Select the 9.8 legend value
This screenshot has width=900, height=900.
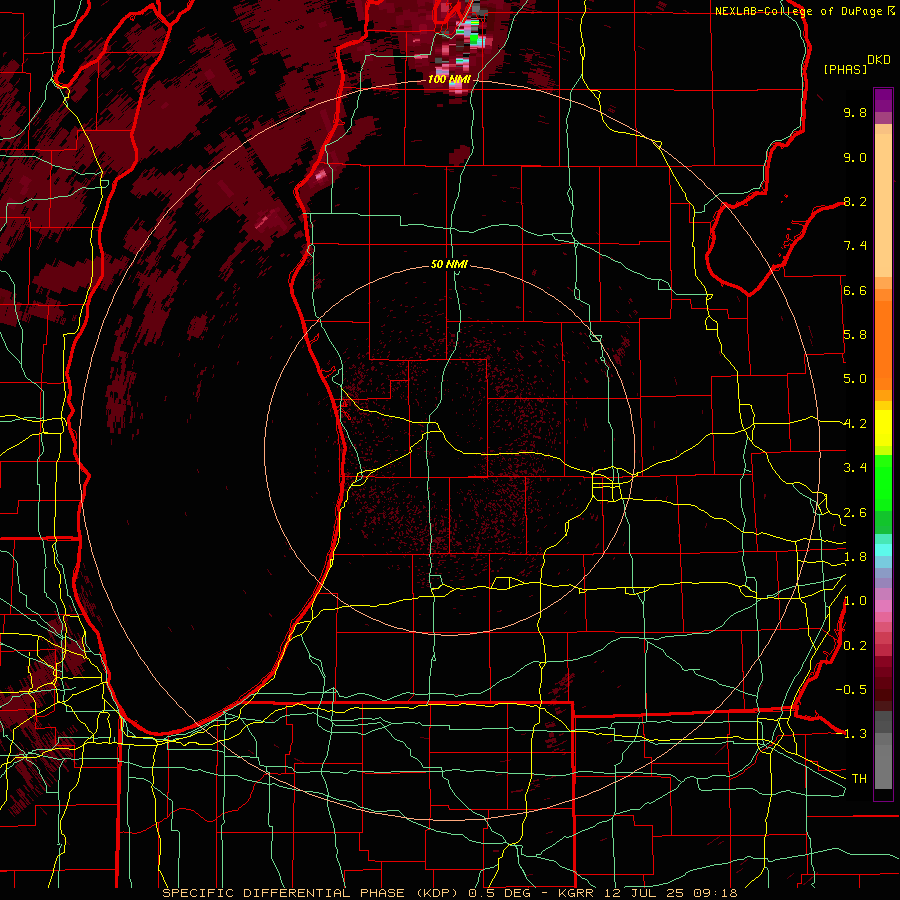(855, 113)
